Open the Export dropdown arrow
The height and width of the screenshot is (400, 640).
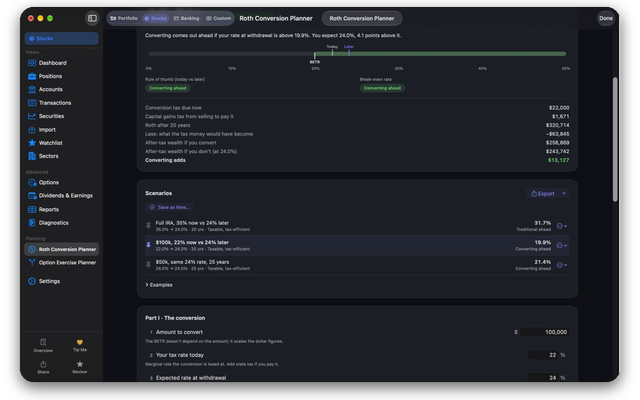point(564,193)
